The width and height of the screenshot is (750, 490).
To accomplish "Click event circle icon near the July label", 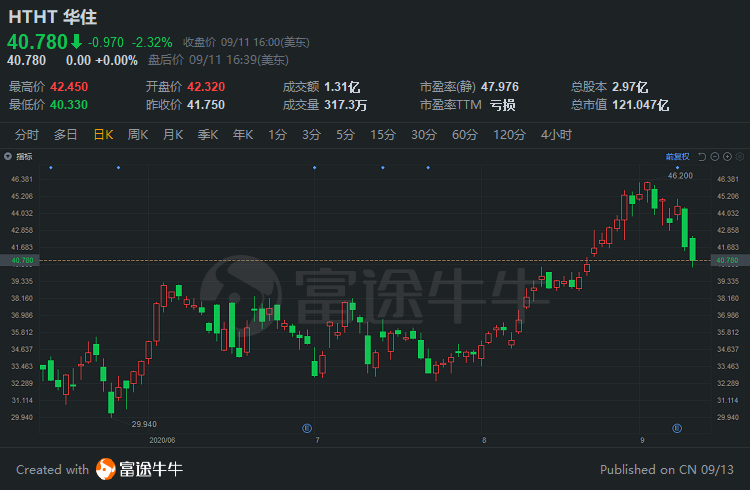I will (x=307, y=428).
